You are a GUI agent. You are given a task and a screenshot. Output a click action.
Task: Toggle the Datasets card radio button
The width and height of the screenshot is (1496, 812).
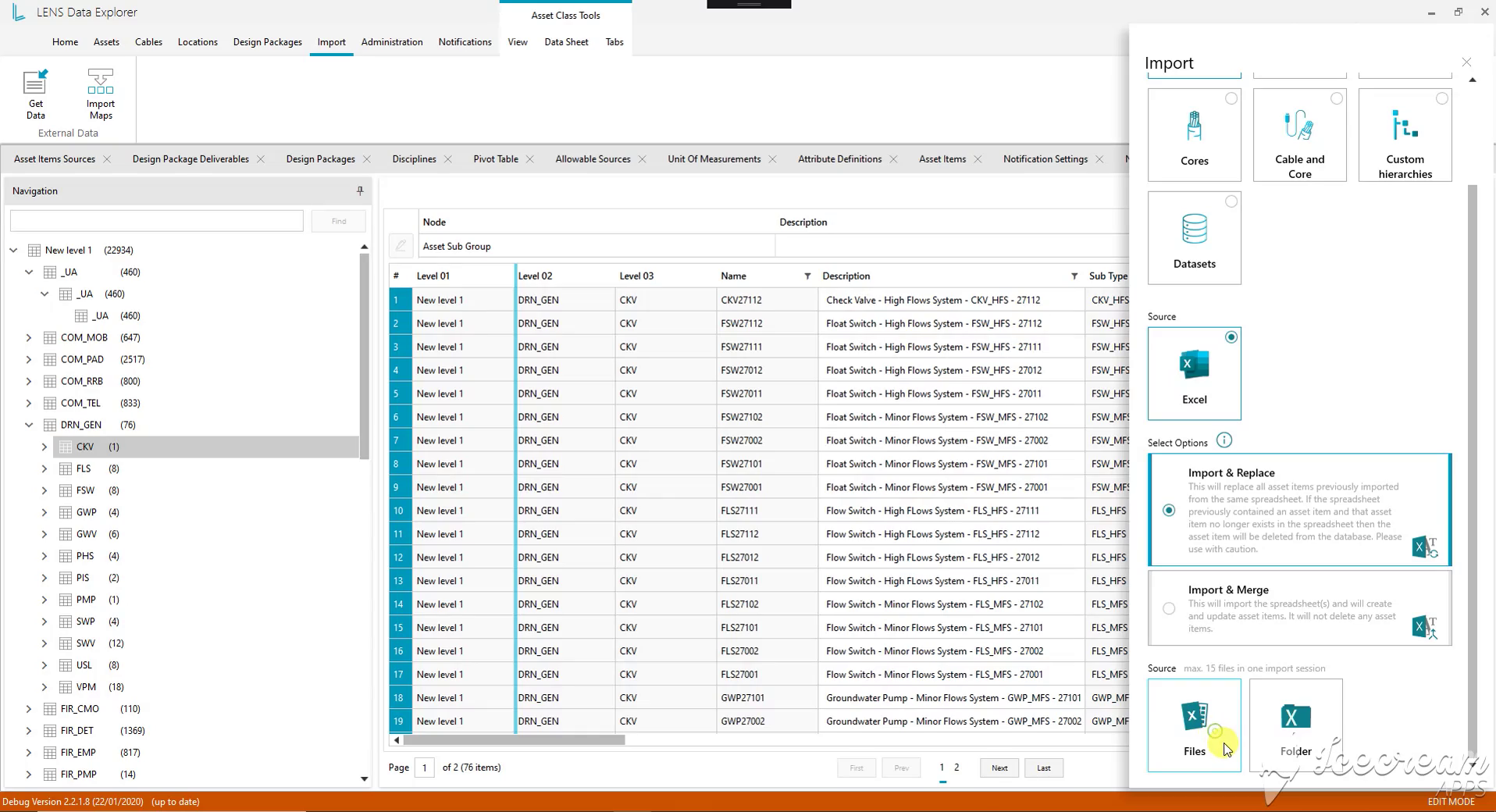(x=1231, y=201)
